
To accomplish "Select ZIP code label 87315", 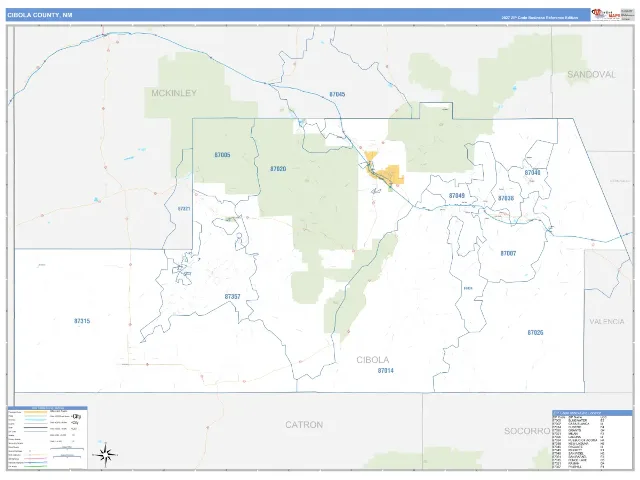I will [x=82, y=321].
